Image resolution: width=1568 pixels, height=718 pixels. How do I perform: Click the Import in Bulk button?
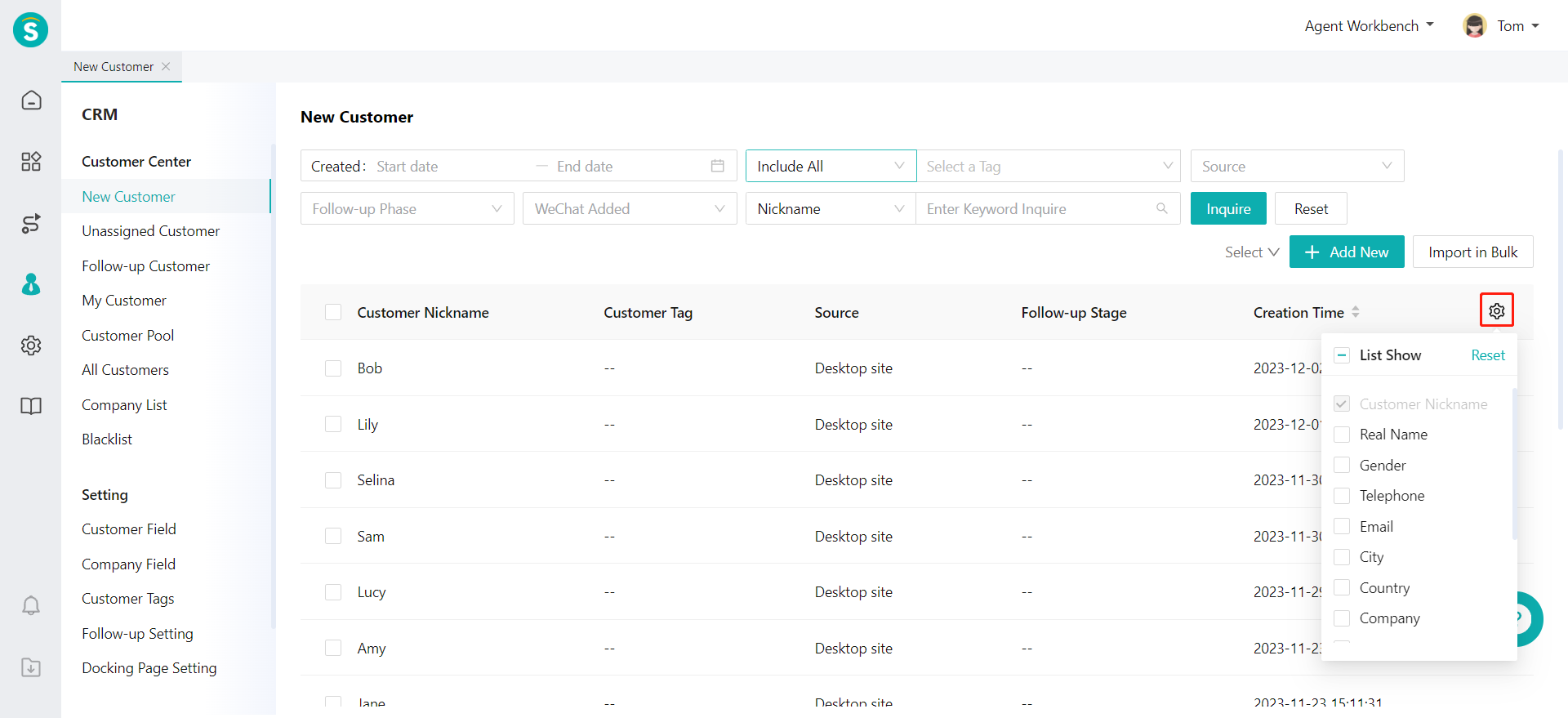coord(1472,252)
